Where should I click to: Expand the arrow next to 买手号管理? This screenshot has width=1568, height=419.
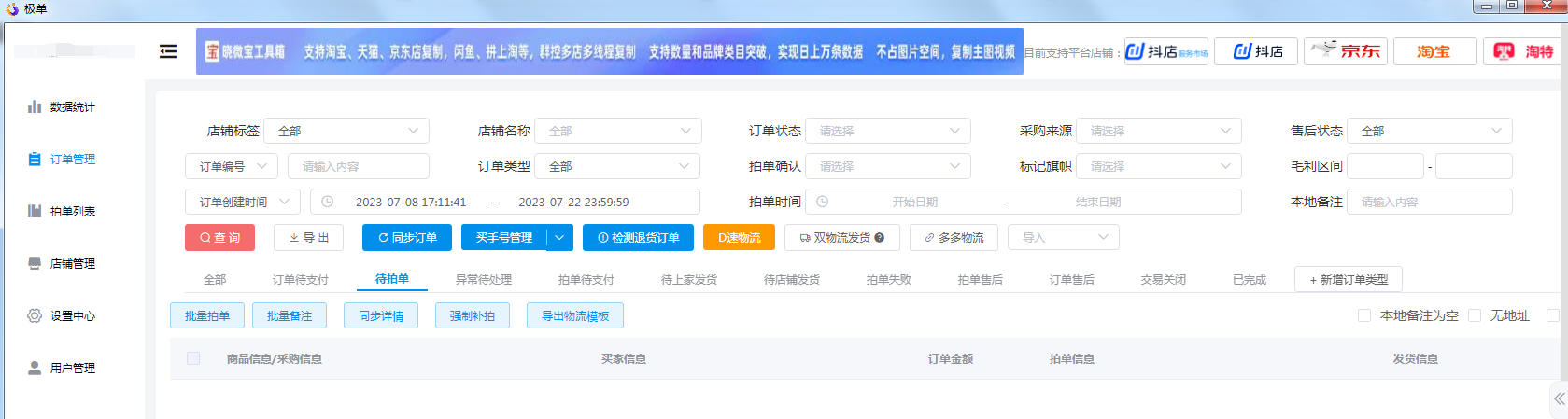coord(559,238)
